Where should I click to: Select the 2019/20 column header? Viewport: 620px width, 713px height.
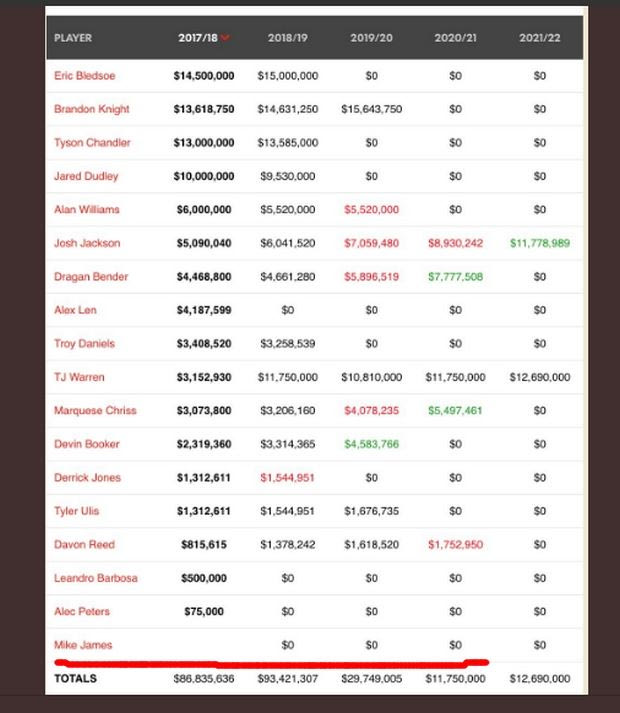(x=371, y=38)
